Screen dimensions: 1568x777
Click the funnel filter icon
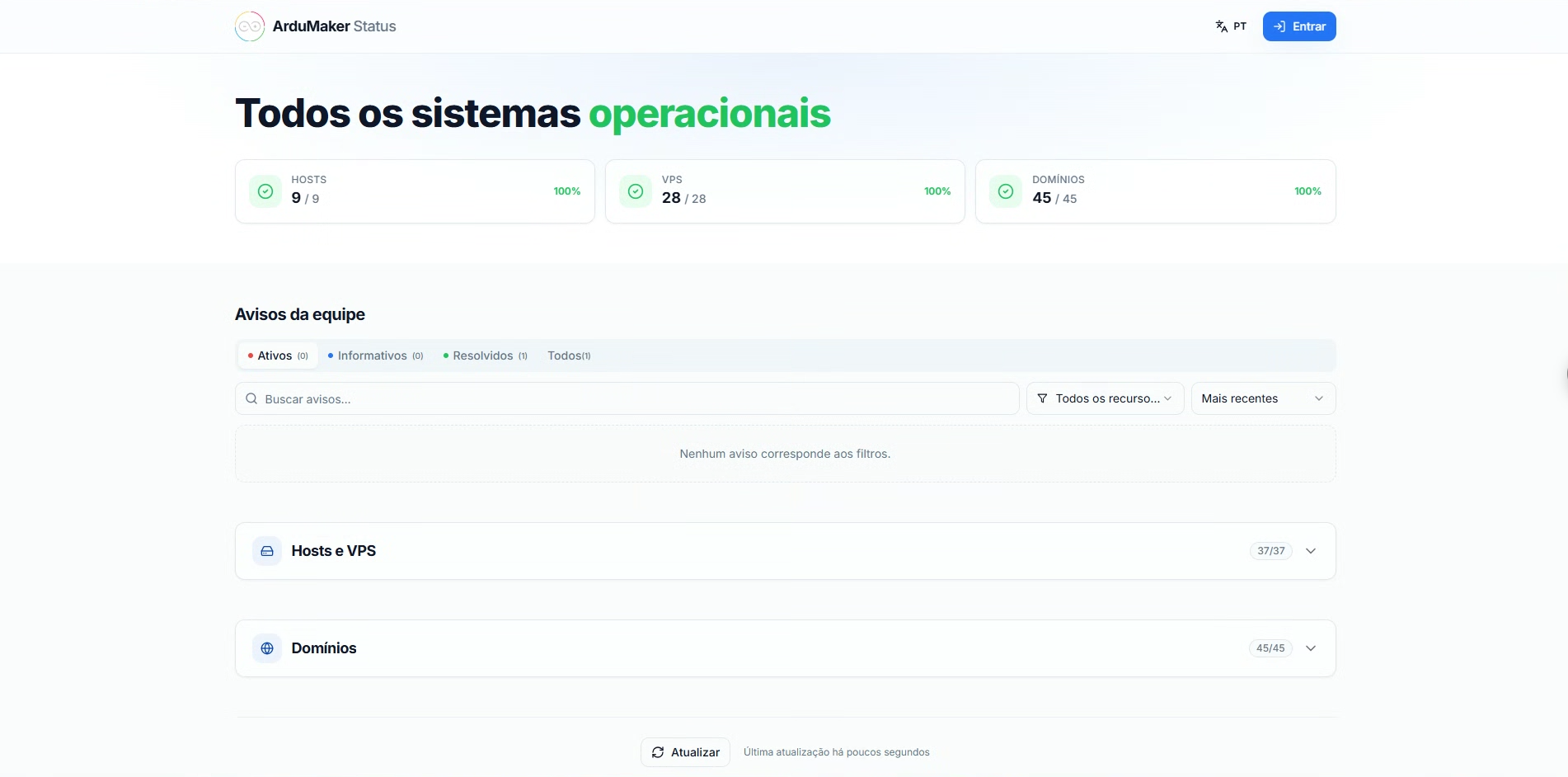coord(1042,398)
